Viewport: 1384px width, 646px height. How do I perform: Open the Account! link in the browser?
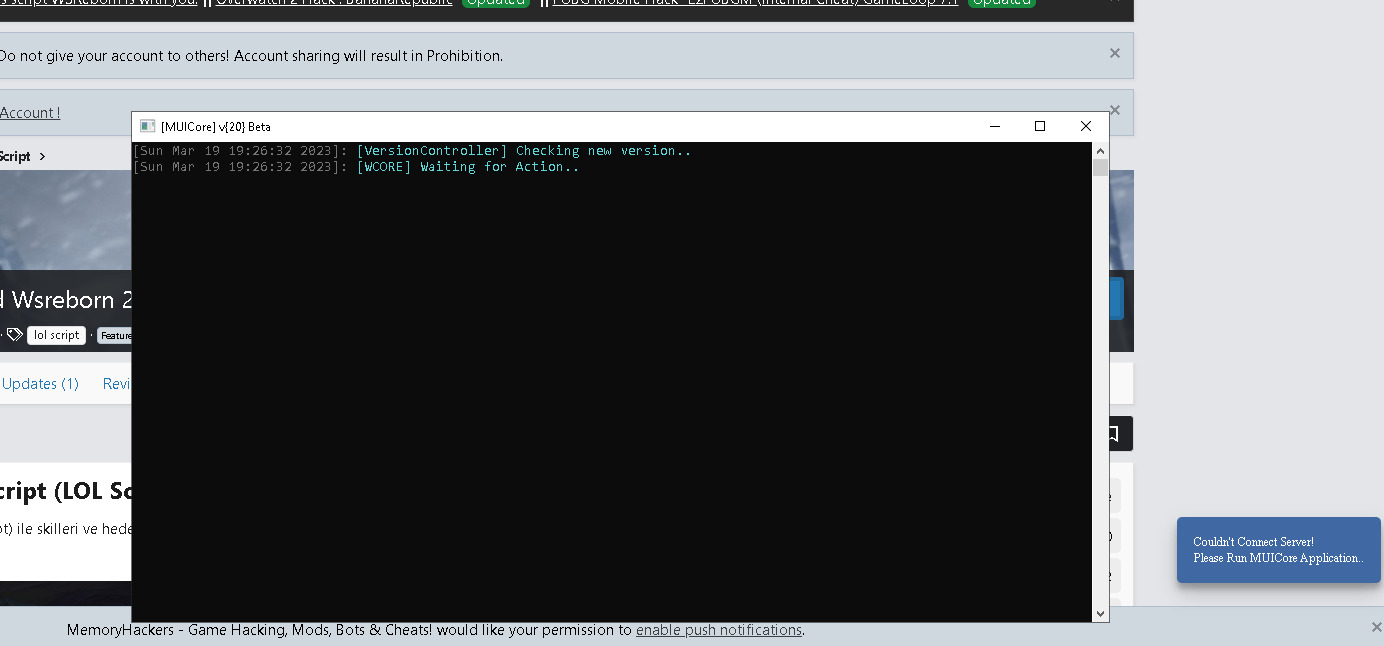pyautogui.click(x=30, y=113)
